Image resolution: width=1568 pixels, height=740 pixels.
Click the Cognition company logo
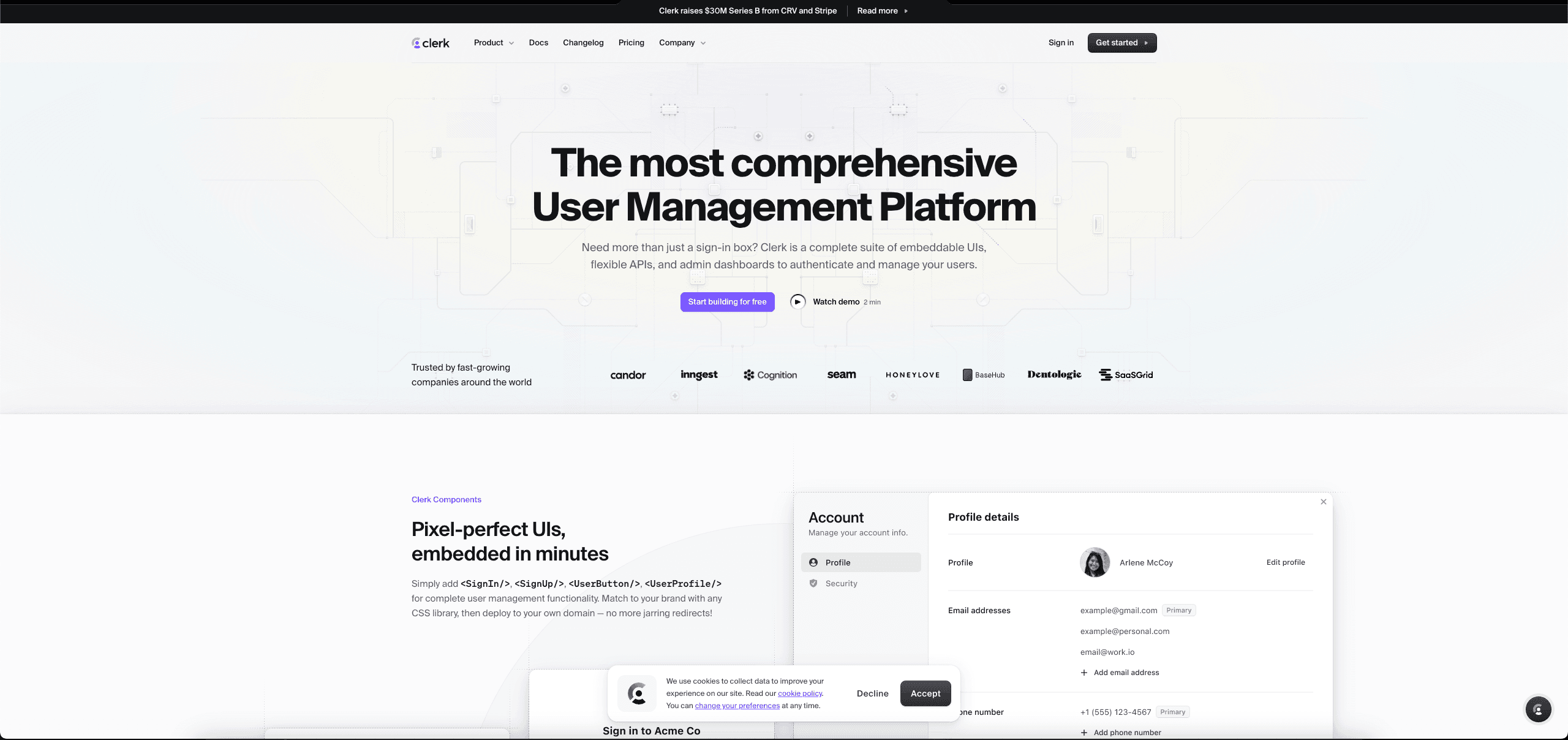click(x=771, y=375)
